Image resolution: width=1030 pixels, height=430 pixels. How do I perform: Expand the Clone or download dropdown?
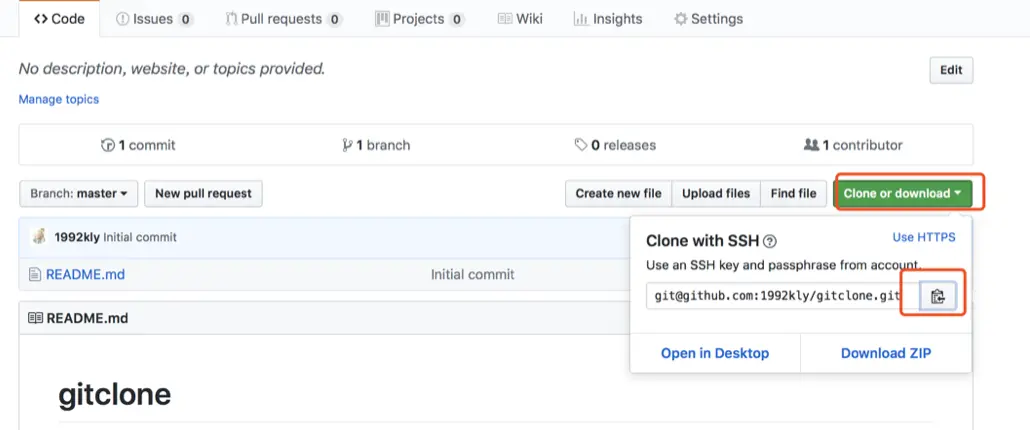coord(902,193)
